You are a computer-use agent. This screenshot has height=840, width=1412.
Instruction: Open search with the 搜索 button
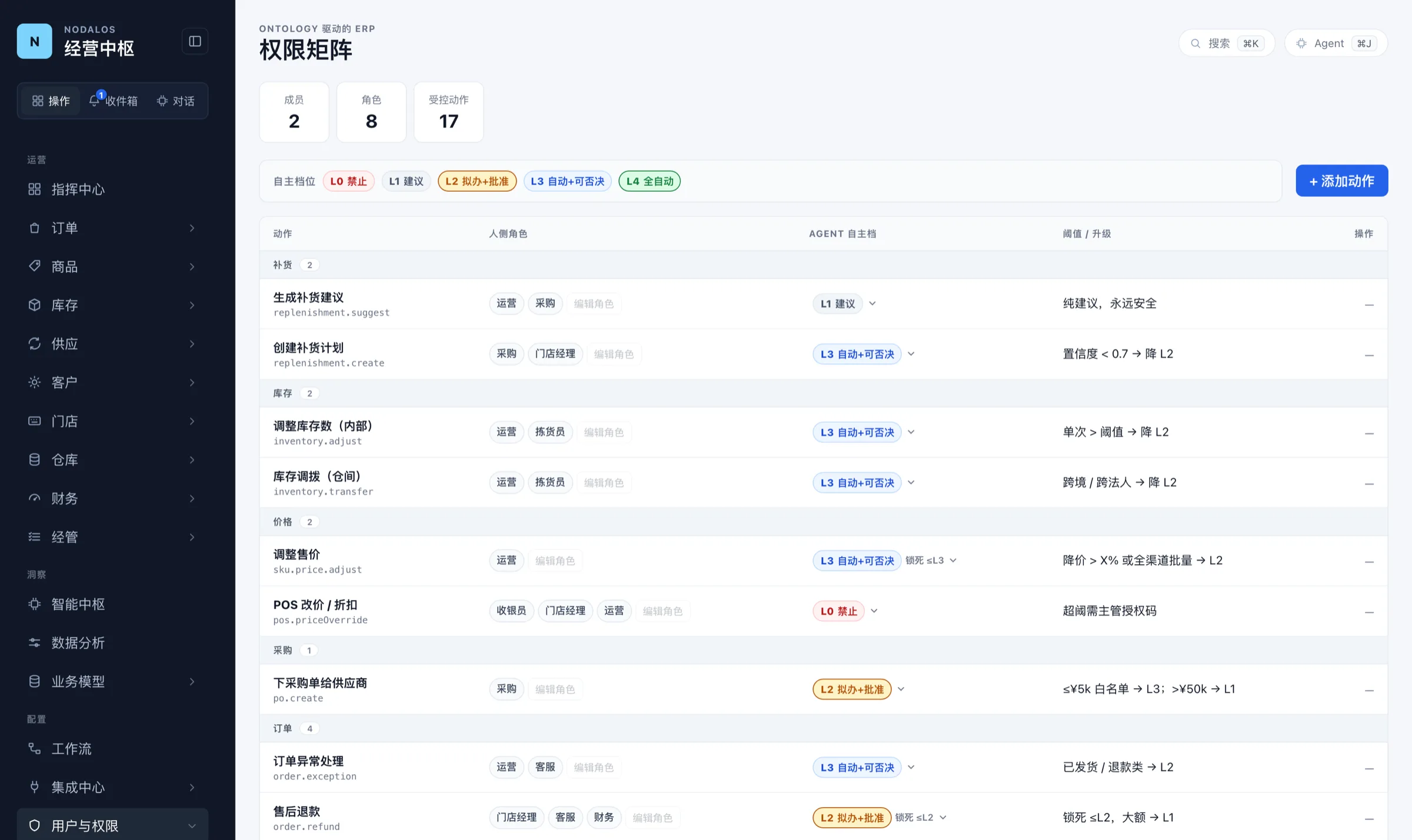(x=1227, y=44)
